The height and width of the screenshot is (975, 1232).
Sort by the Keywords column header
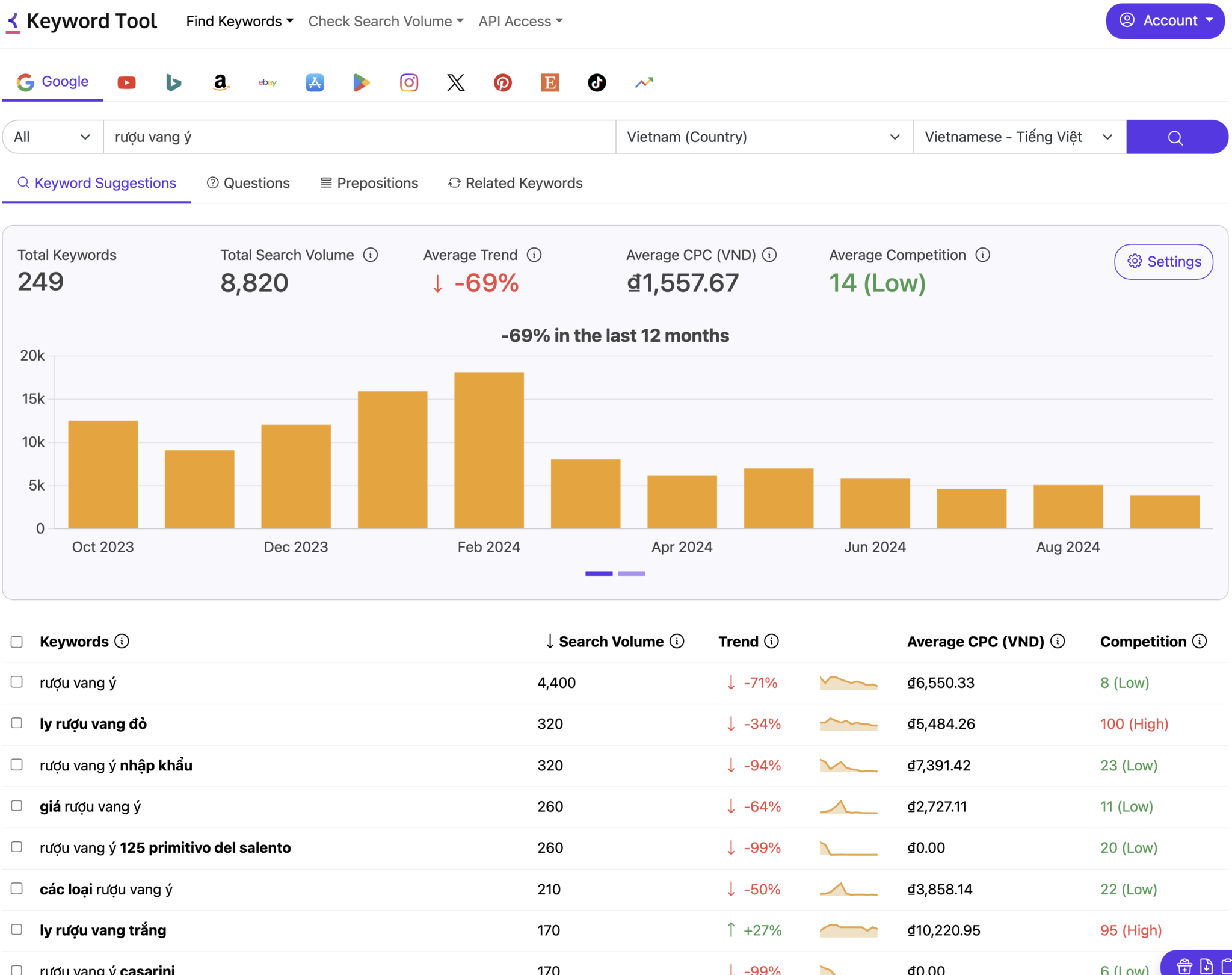pyautogui.click(x=74, y=642)
